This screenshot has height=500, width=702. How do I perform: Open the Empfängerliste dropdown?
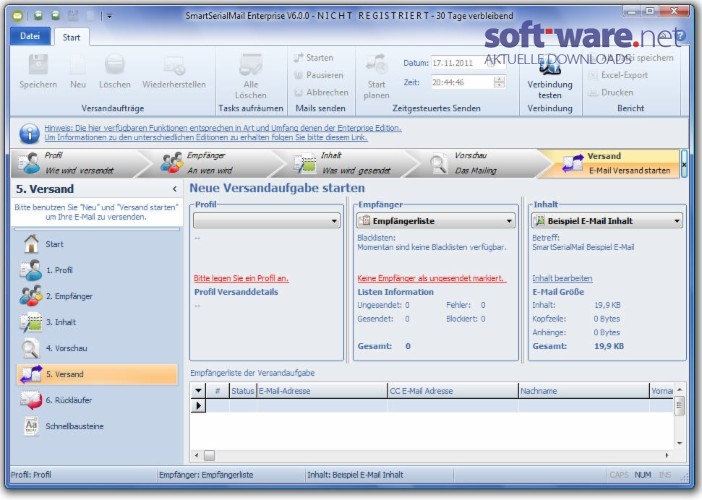(436, 221)
